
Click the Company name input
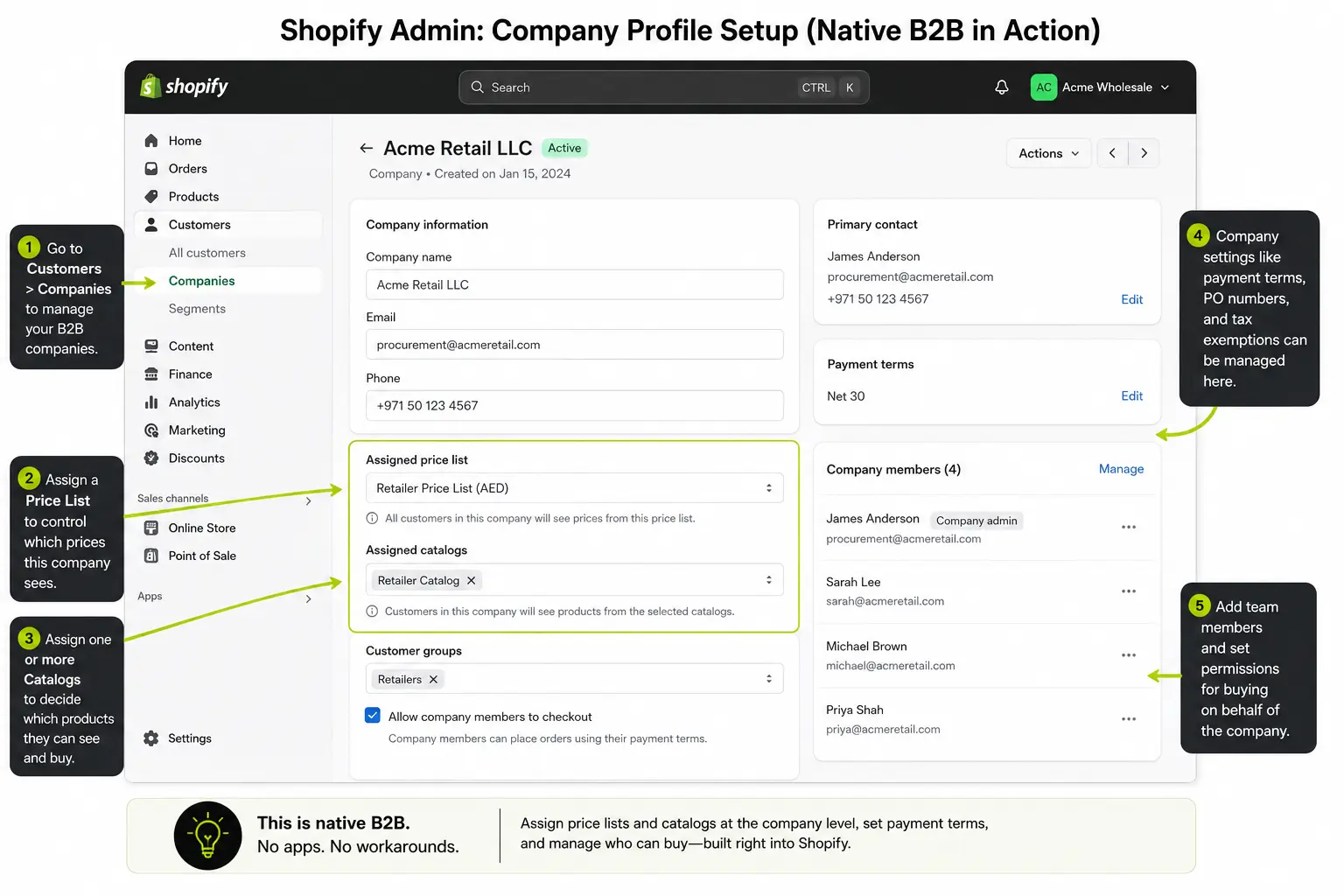coord(574,285)
